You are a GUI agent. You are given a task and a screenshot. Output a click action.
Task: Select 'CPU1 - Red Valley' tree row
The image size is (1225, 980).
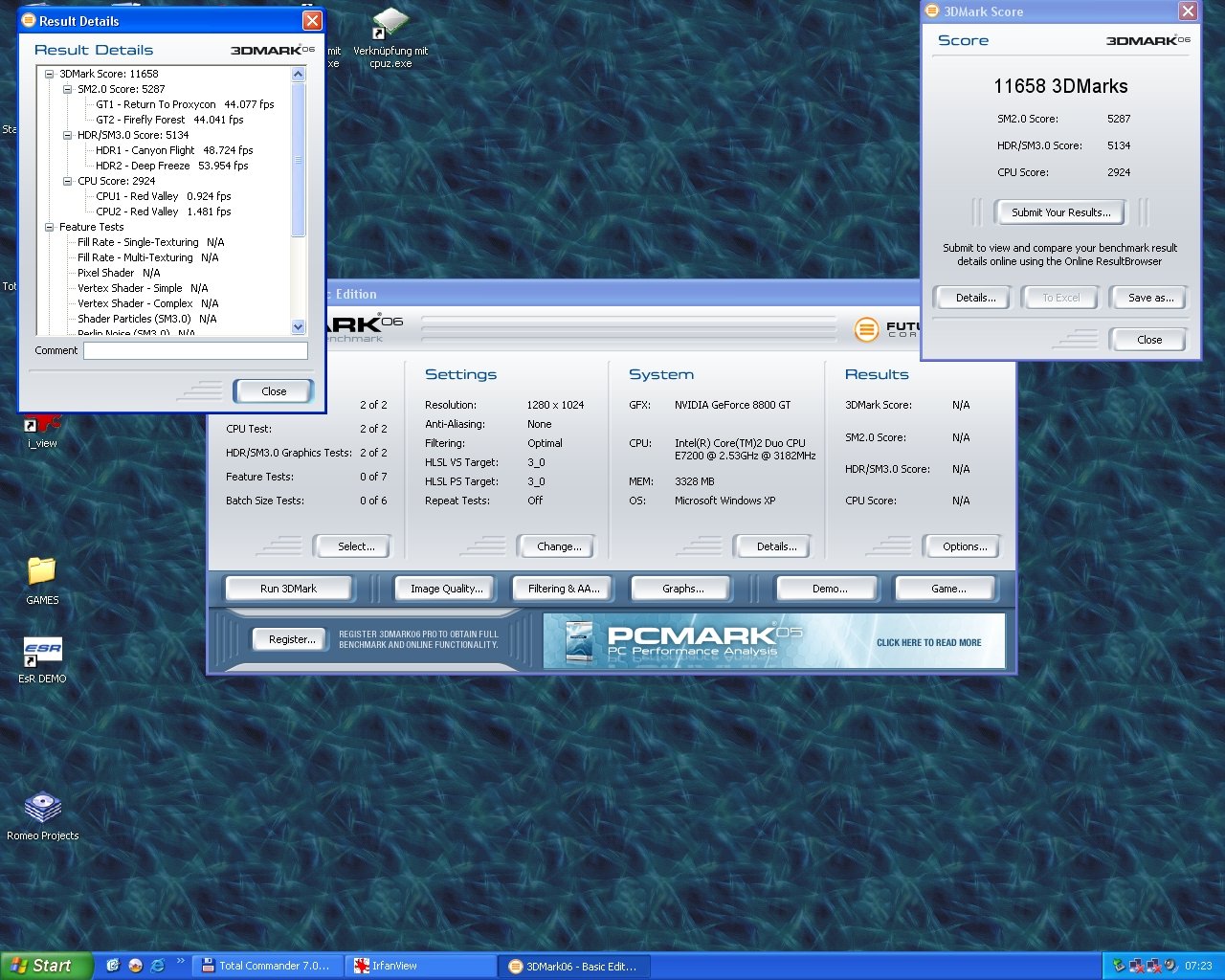pyautogui.click(x=163, y=196)
